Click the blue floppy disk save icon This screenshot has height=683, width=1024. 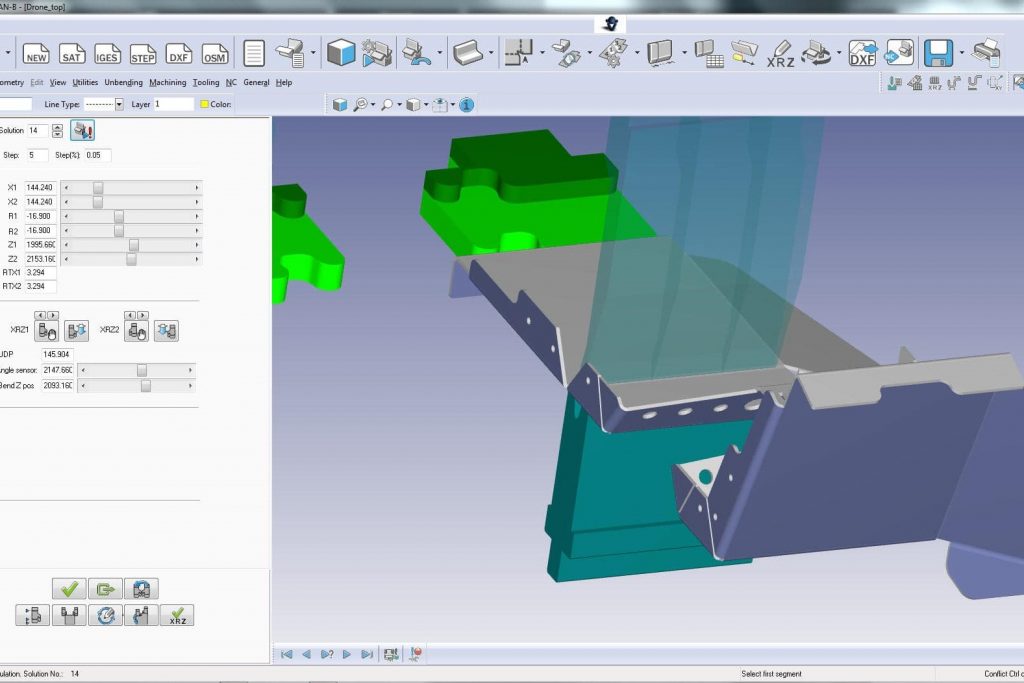938,53
